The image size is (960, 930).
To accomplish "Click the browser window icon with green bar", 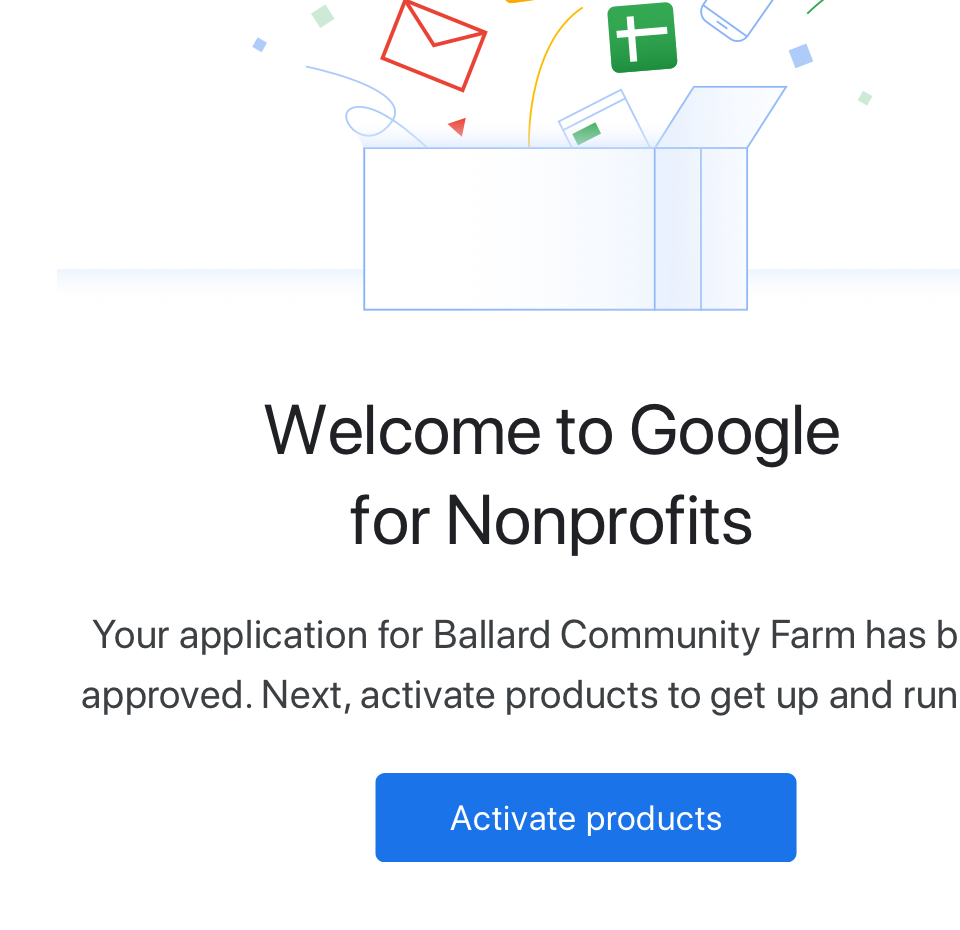I will (603, 119).
